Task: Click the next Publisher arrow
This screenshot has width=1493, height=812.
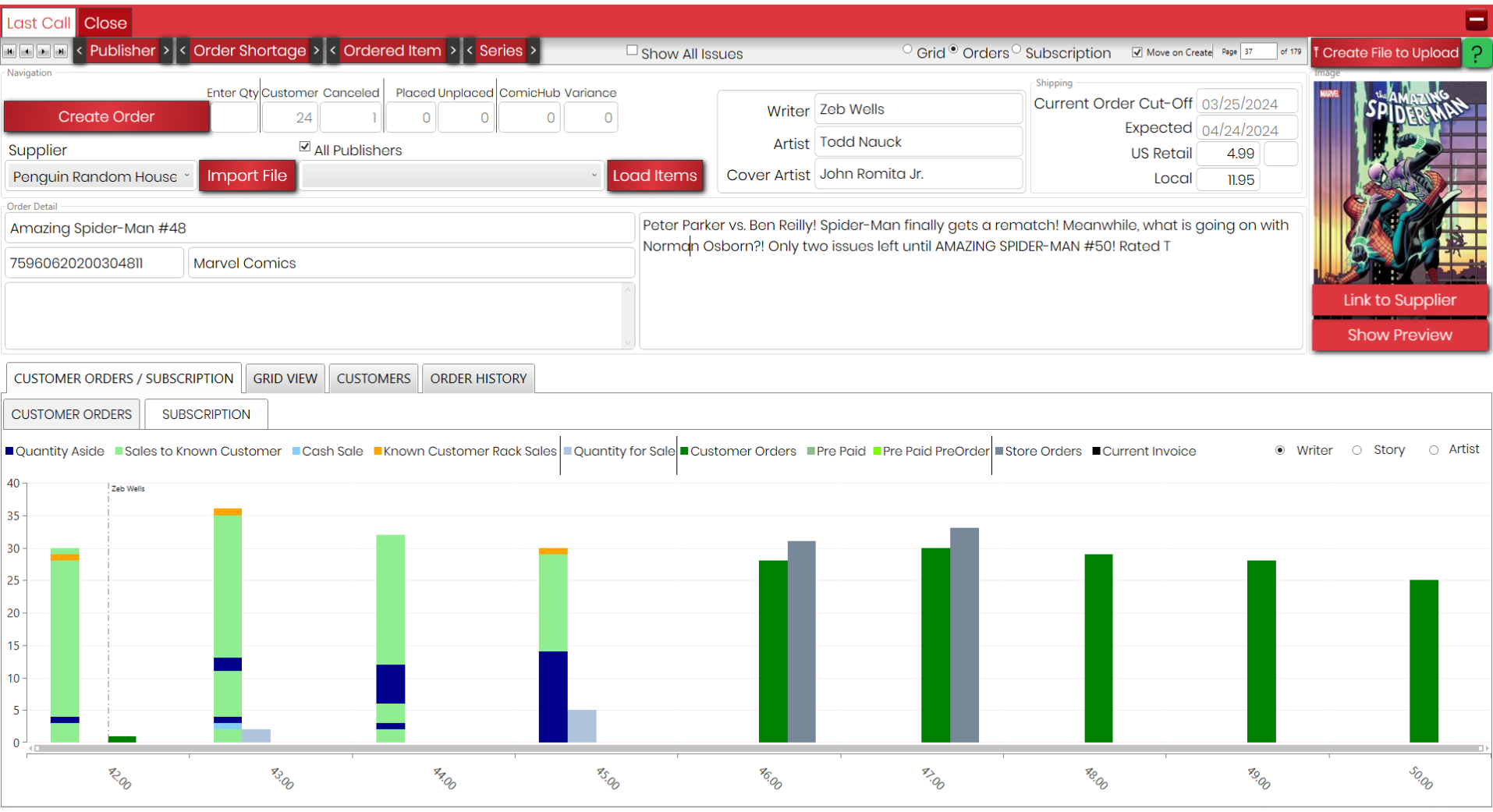Action: point(166,51)
